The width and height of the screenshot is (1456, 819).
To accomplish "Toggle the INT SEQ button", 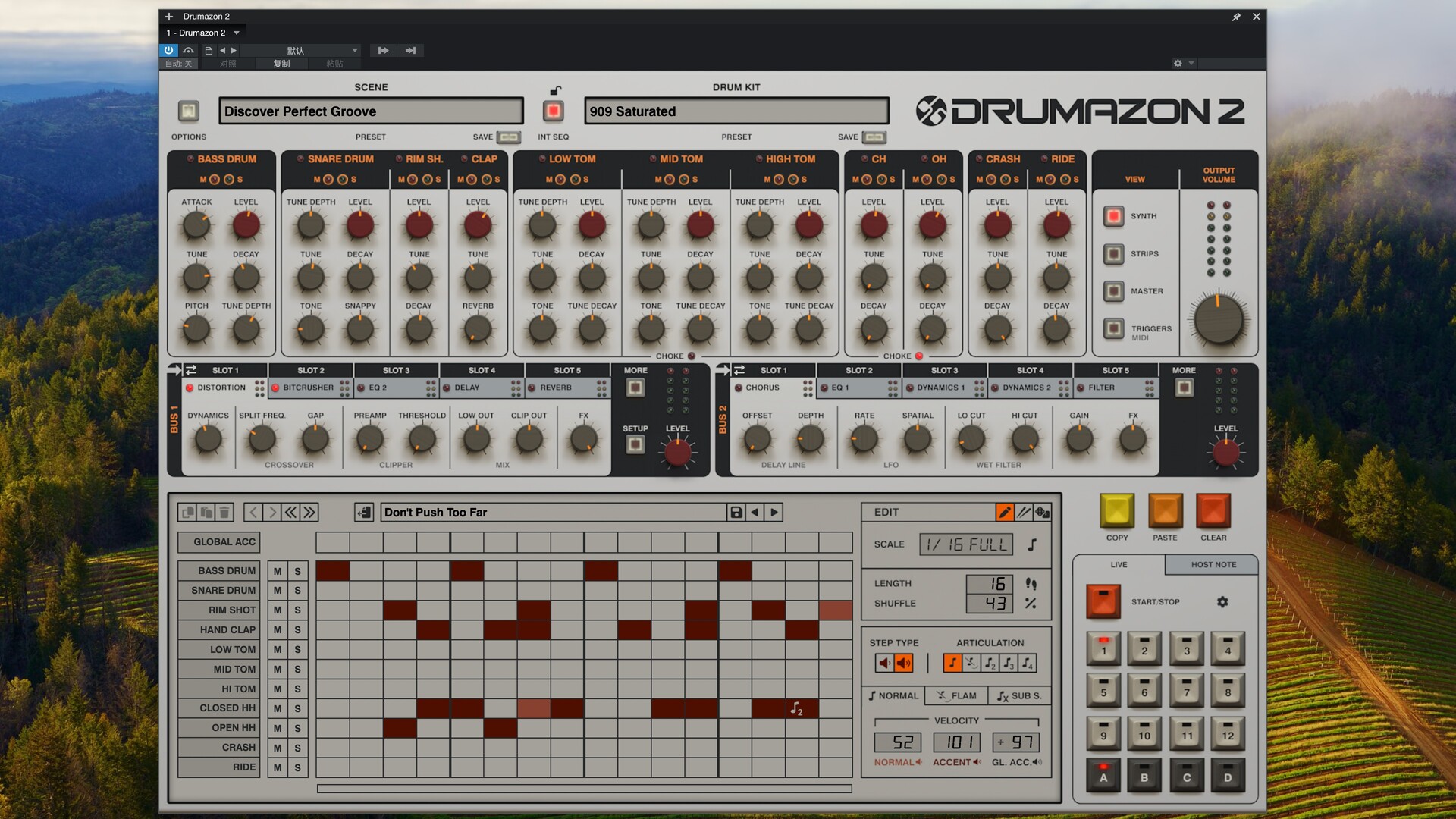I will 554,111.
